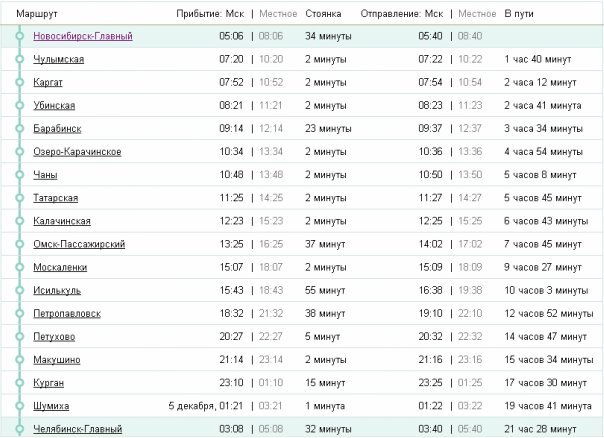Click the В пути column header
The height and width of the screenshot is (438, 604).
(520, 15)
